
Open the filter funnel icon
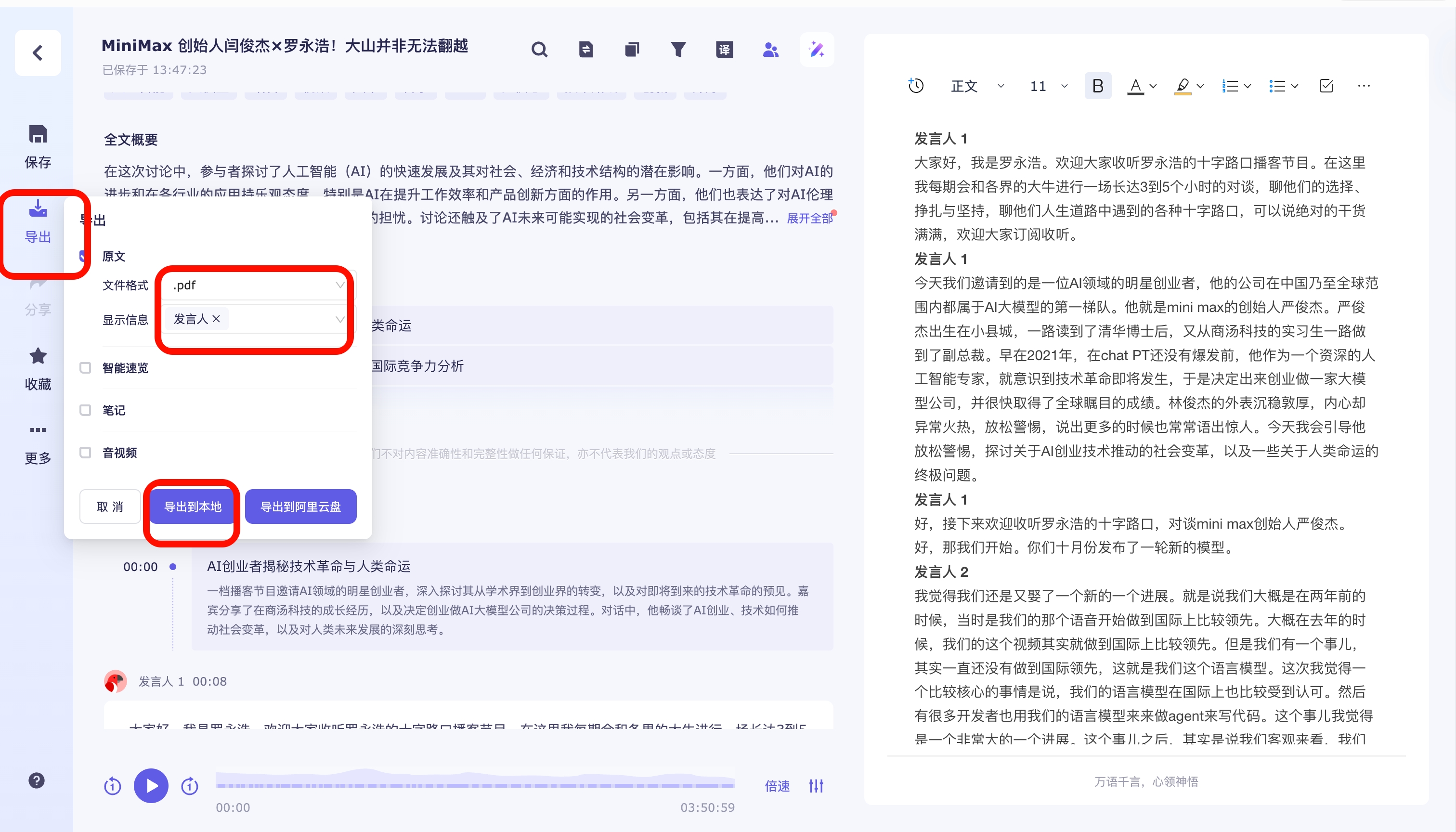pyautogui.click(x=678, y=50)
